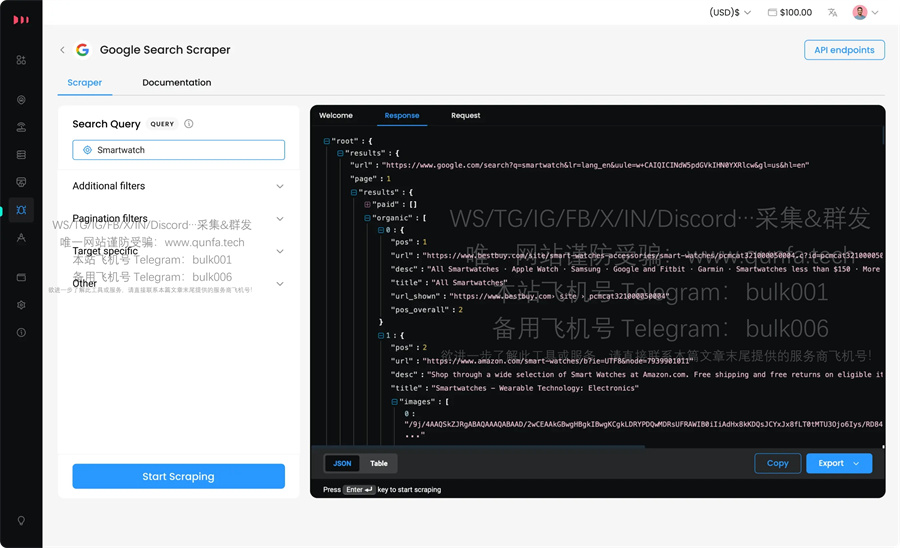
Task: Click the Google logo icon
Action: [x=83, y=50]
